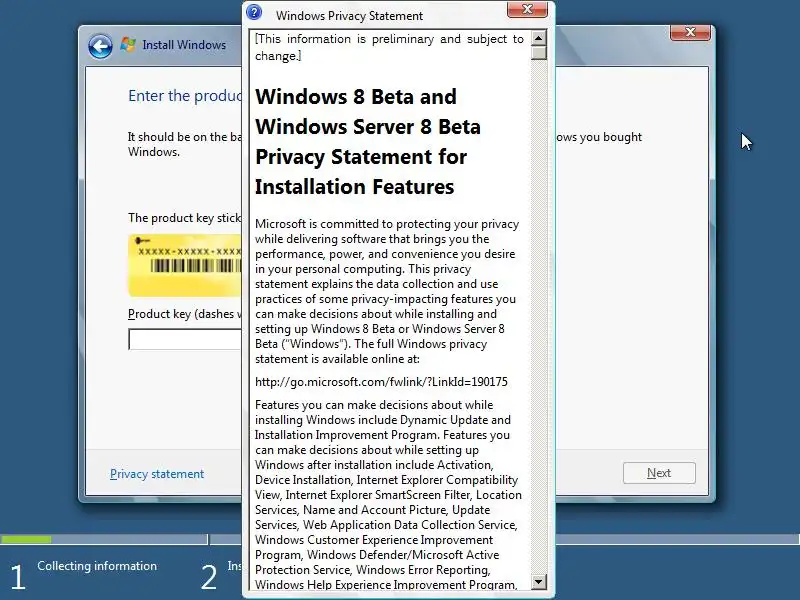
Task: Click the 'Microsoft is committed to protecting' paragraph
Action: point(387,291)
